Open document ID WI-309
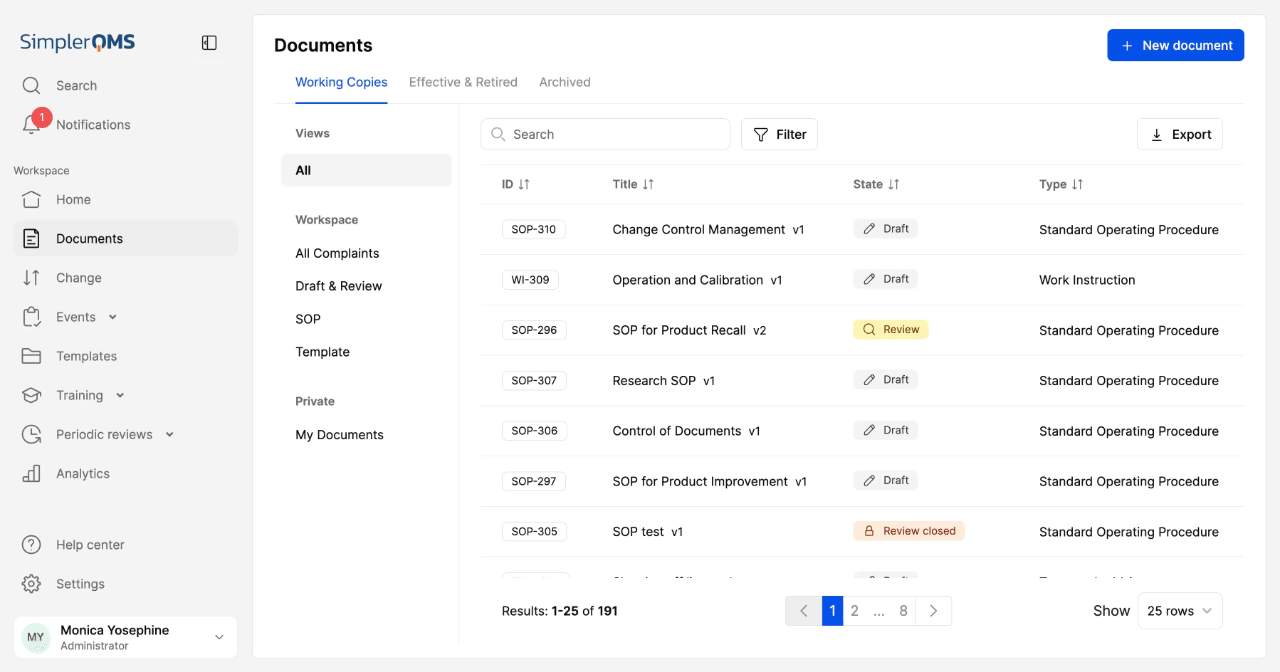 point(530,280)
